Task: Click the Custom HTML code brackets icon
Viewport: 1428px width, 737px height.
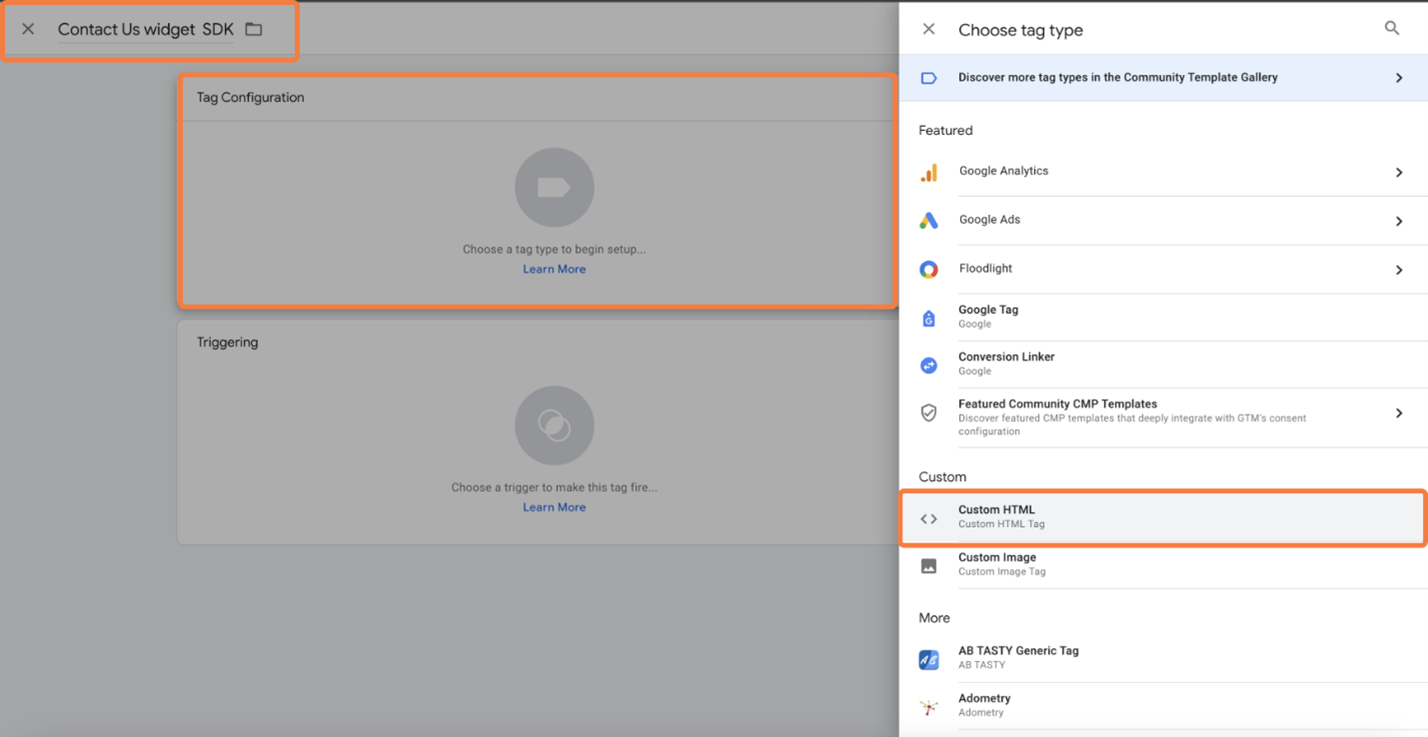Action: coord(929,518)
